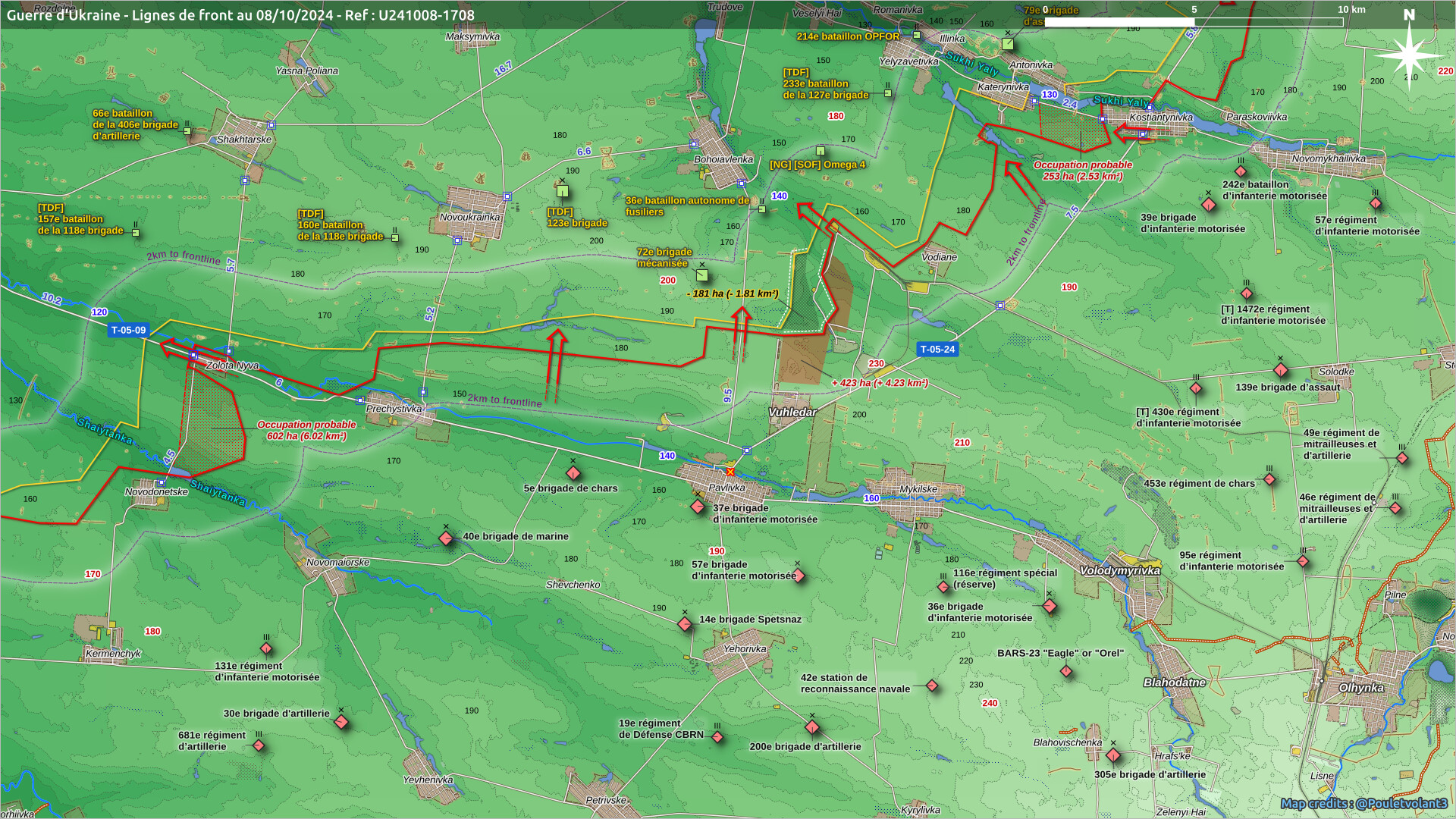This screenshot has width=1456, height=819.
Task: Click the 200e brigade d'artillerie diamond icon
Action: 812,728
